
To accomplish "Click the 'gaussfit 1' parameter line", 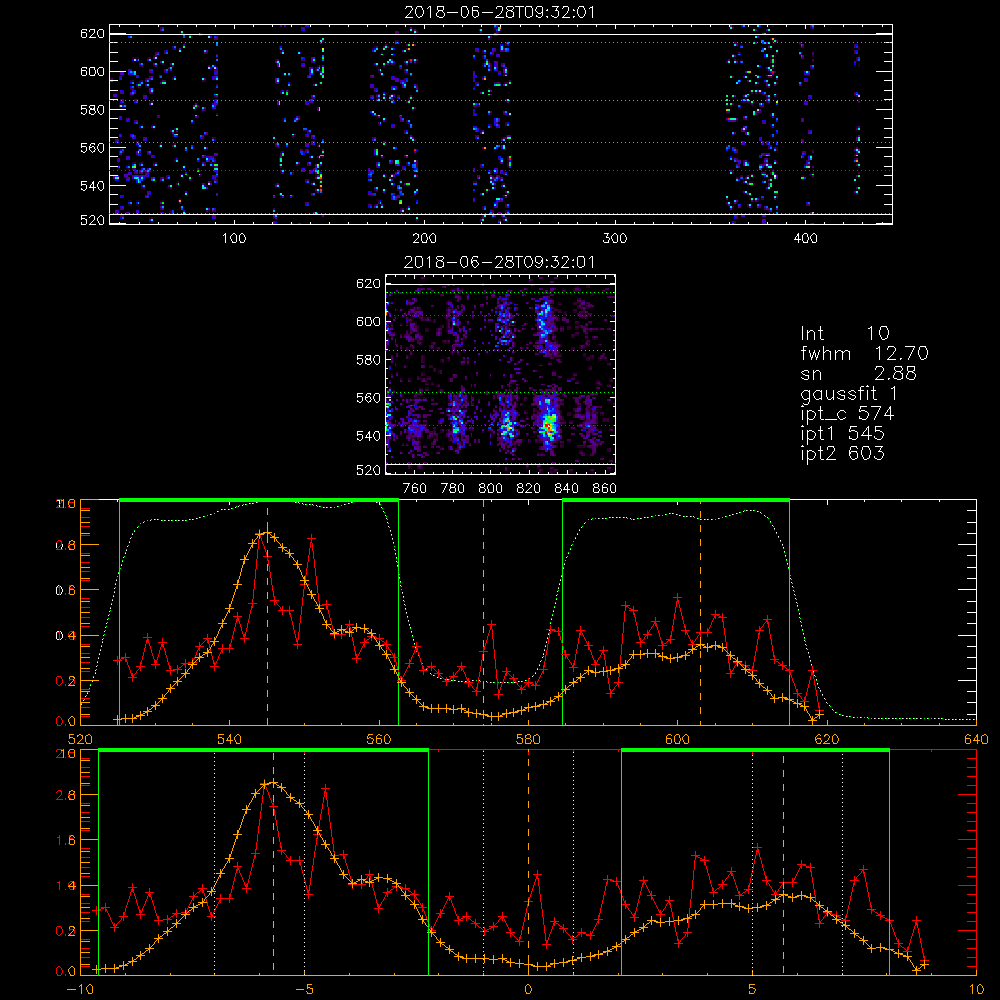I will click(x=849, y=393).
